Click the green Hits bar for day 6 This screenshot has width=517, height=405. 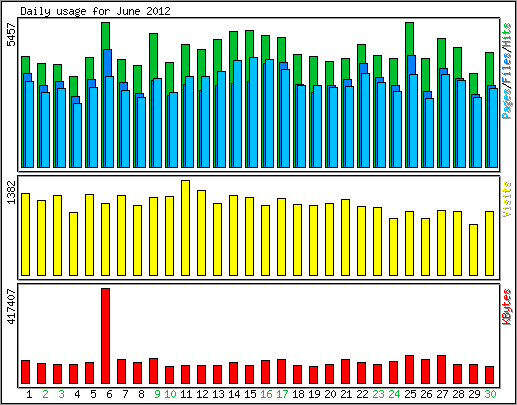[105, 36]
